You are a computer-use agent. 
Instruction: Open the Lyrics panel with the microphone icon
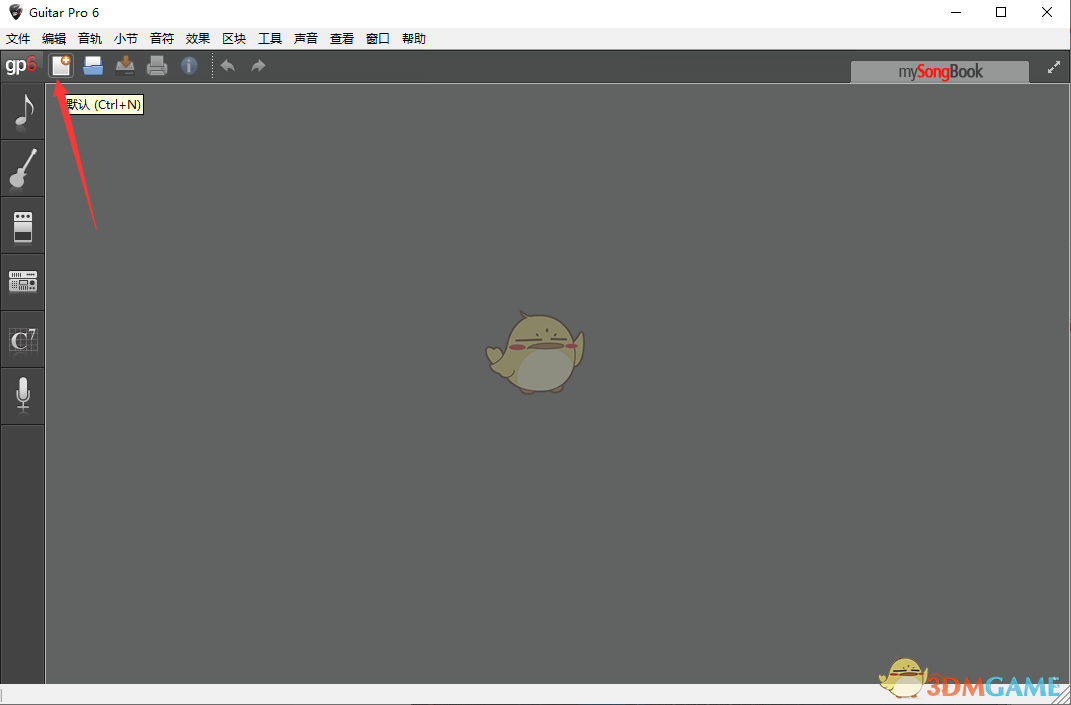point(23,396)
